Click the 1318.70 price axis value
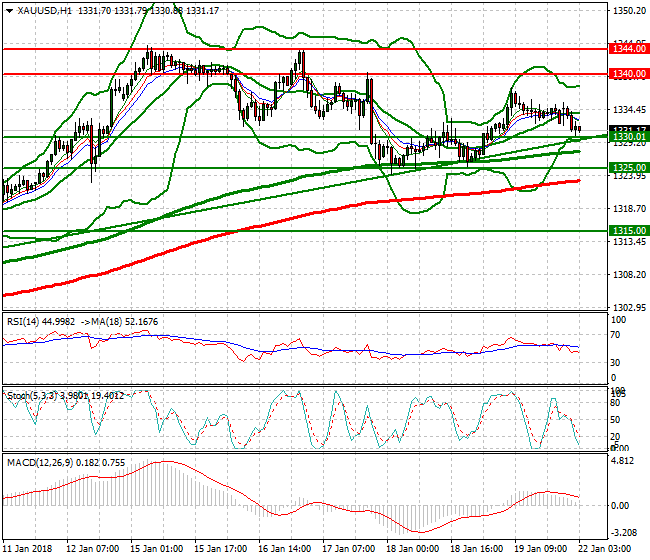The width and height of the screenshot is (650, 560). pos(629,208)
